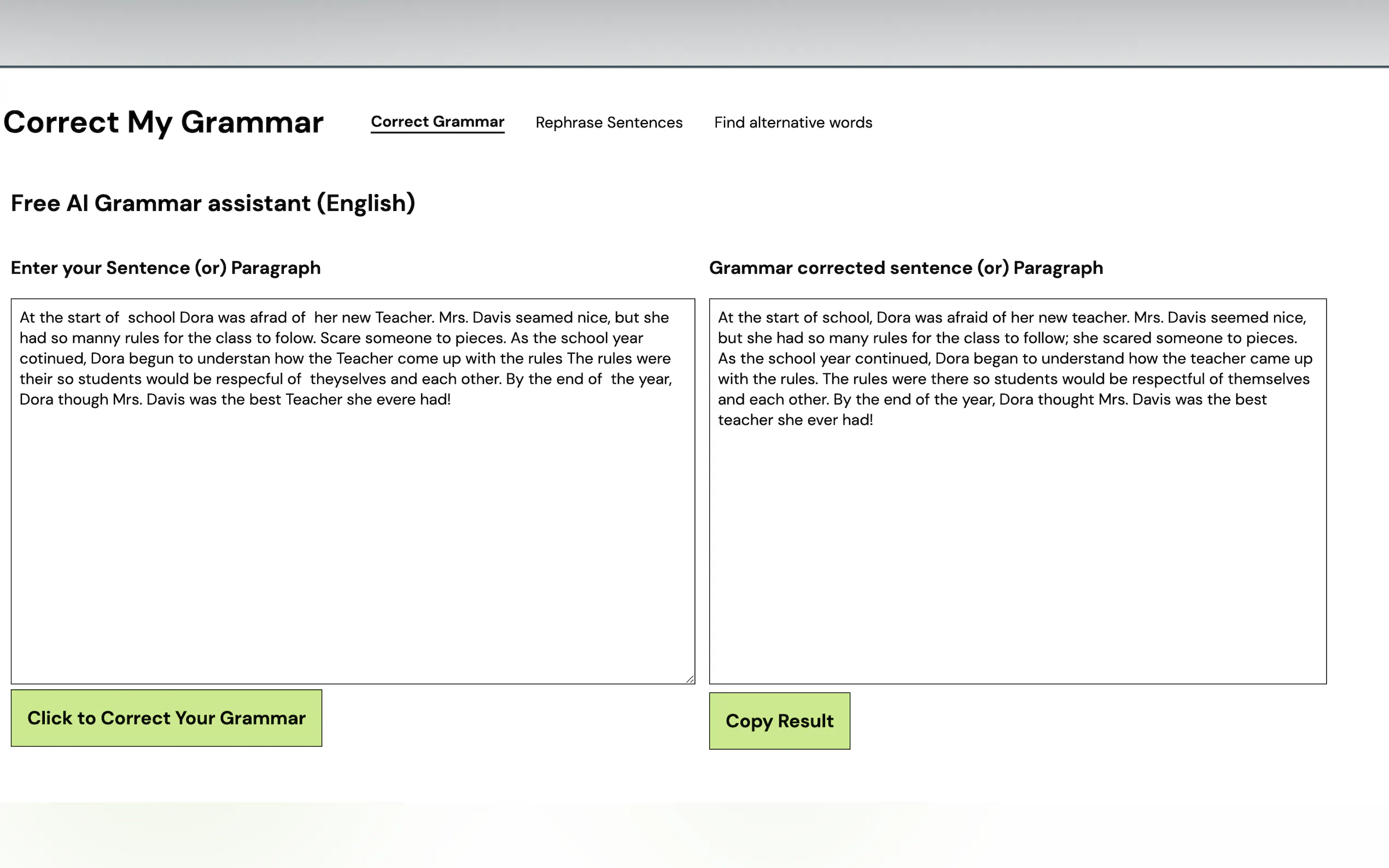Click the Free AI Grammar assistant heading
Viewport: 1389px width, 868px height.
click(x=213, y=203)
